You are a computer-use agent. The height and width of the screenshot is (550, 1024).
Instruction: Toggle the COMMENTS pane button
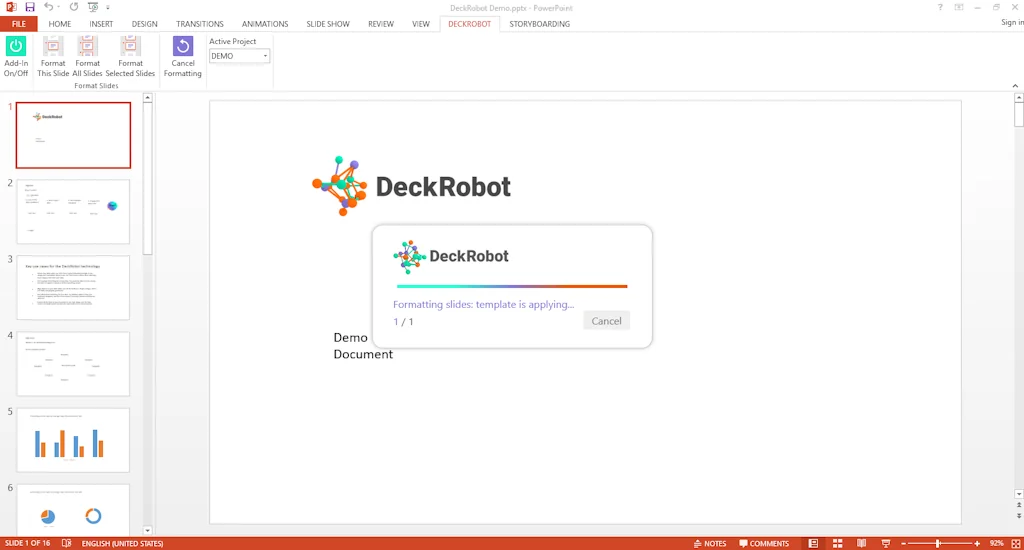[x=764, y=543]
